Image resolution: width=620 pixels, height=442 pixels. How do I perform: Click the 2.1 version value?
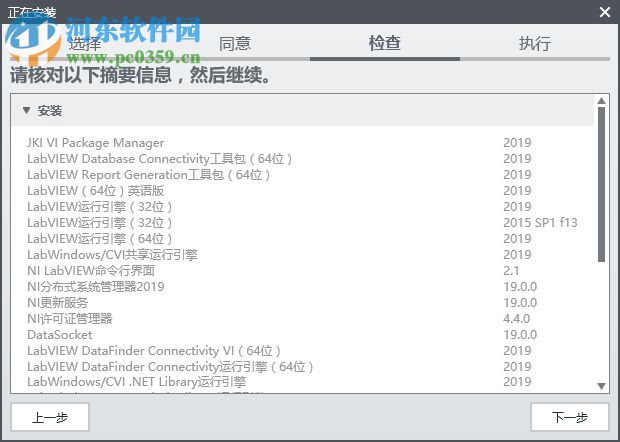(x=511, y=271)
